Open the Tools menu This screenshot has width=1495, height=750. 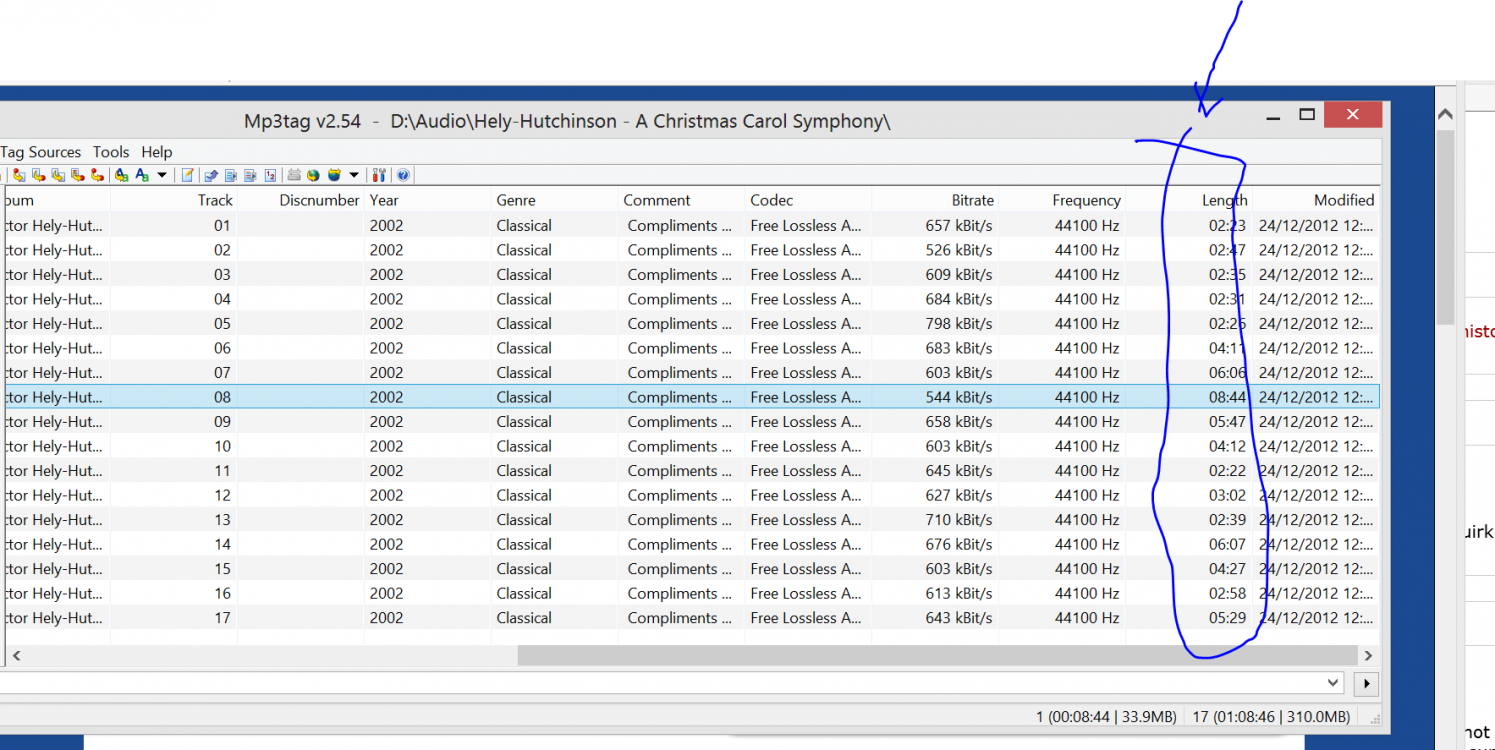[x=111, y=152]
